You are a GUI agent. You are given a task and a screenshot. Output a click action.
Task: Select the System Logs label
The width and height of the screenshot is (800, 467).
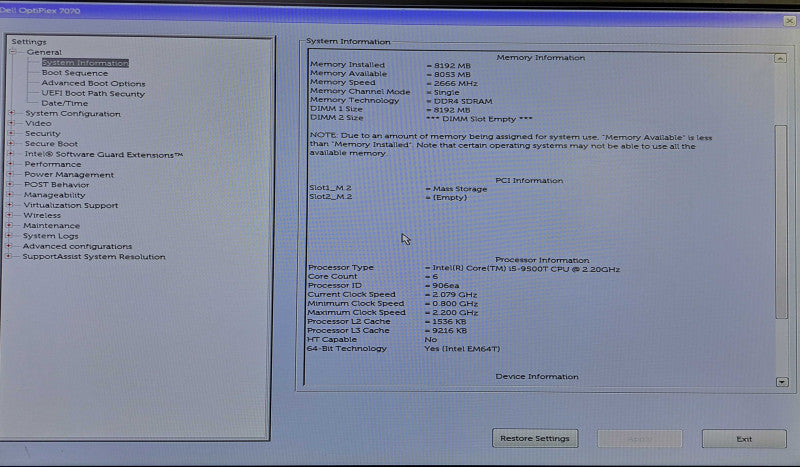(x=51, y=236)
